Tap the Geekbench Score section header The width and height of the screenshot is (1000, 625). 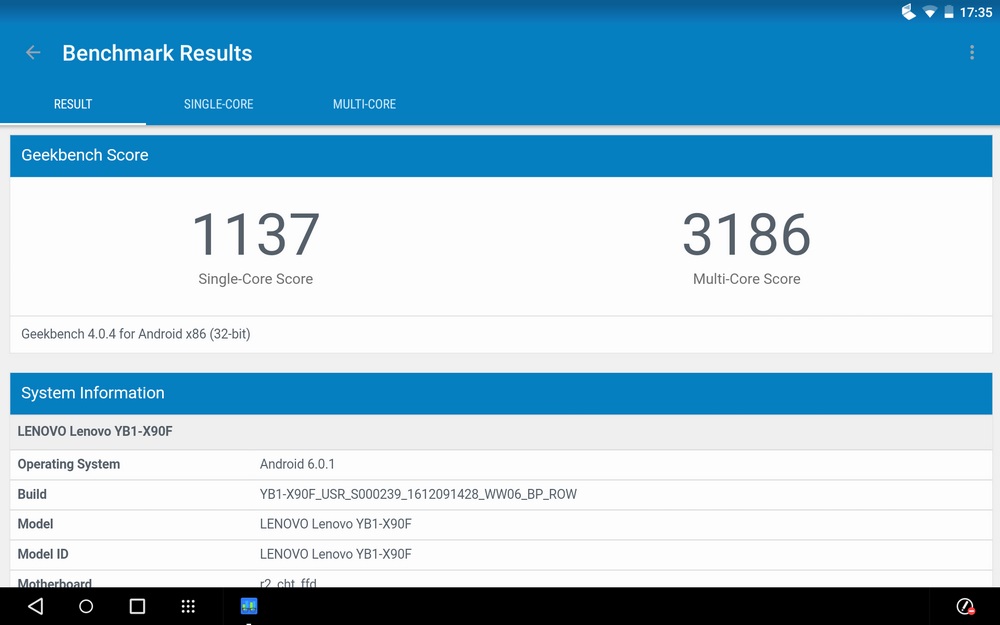[501, 155]
